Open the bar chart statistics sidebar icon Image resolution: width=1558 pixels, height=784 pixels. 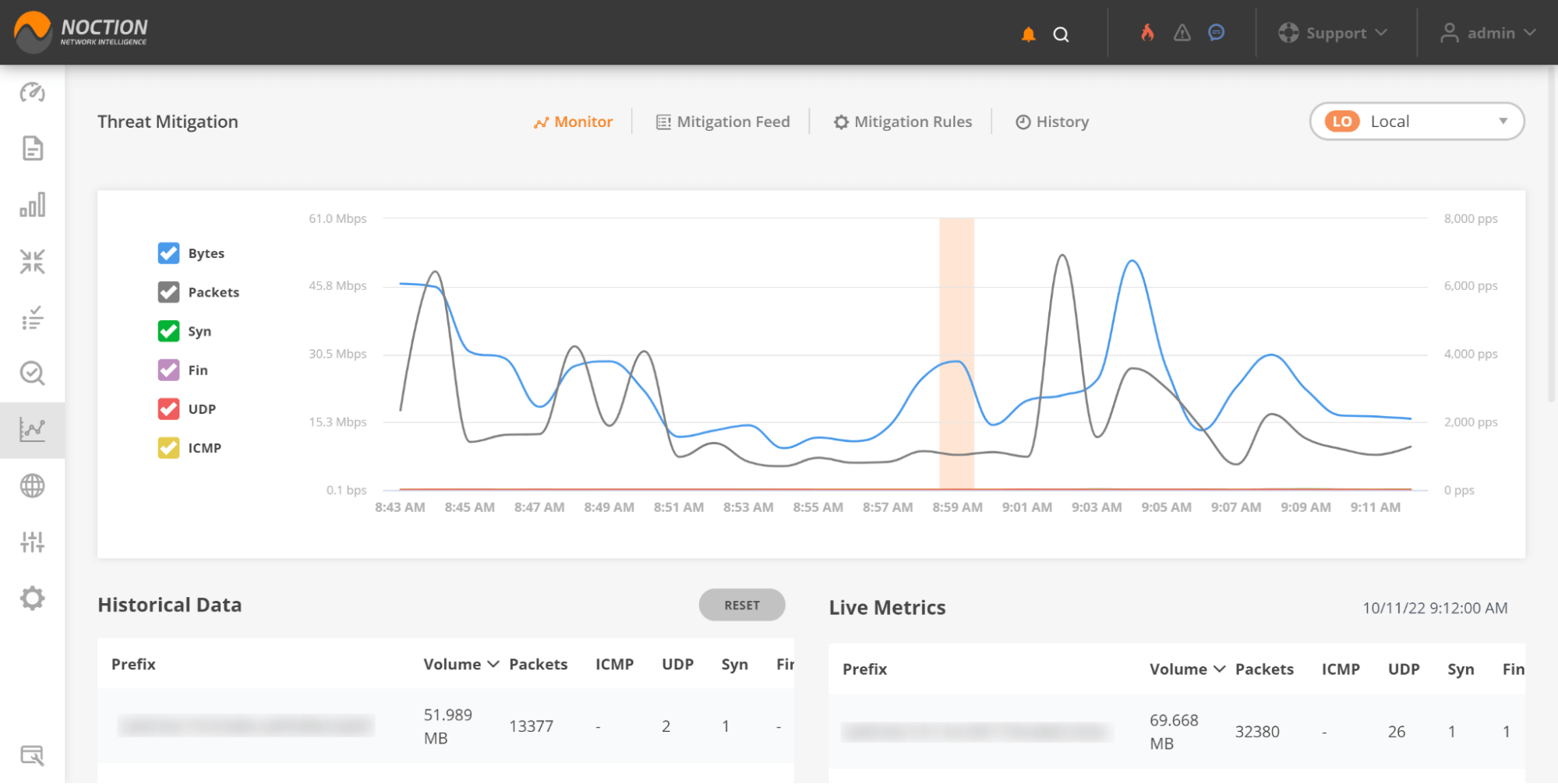click(32, 205)
